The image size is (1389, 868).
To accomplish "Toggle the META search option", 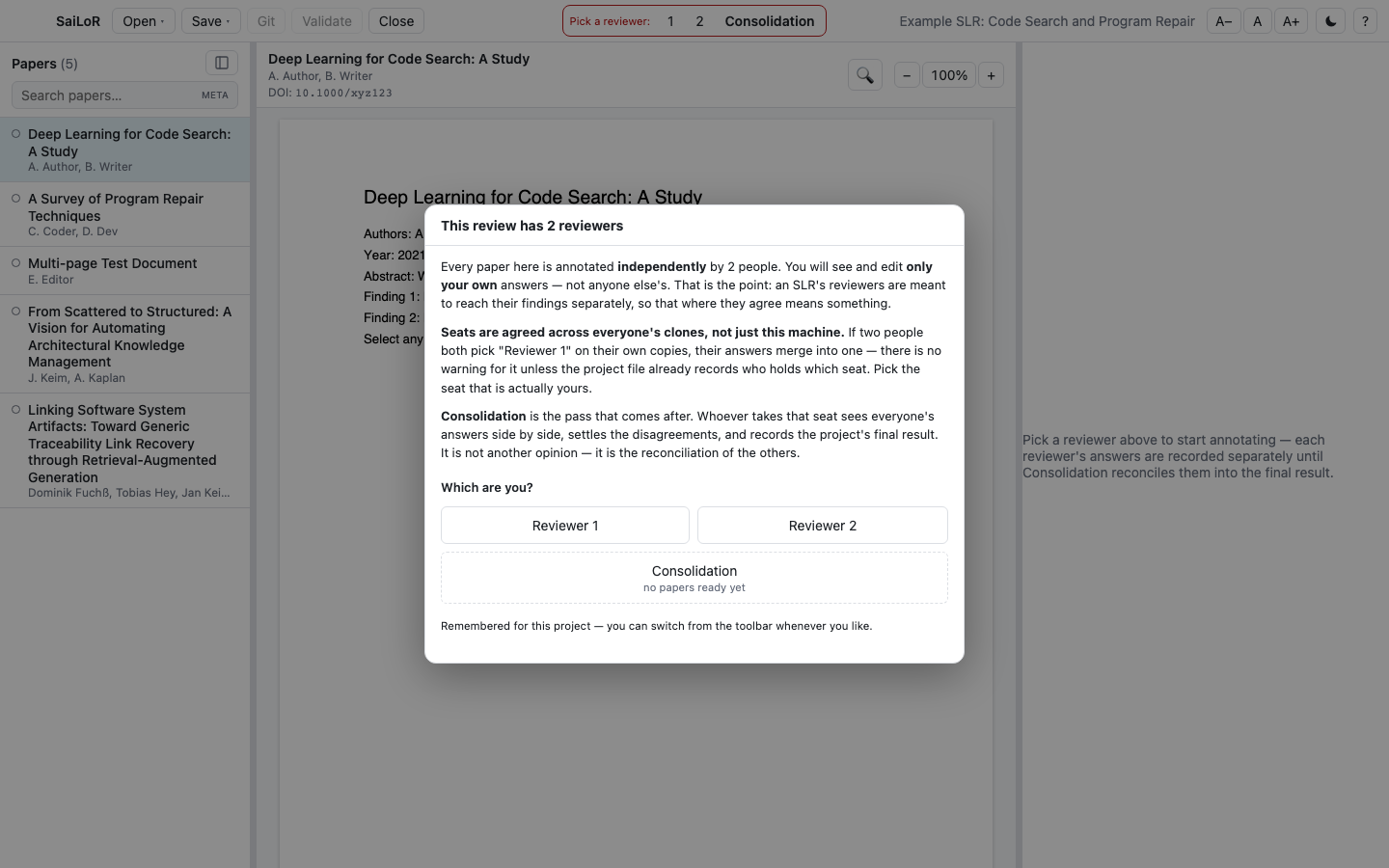I will pos(215,95).
